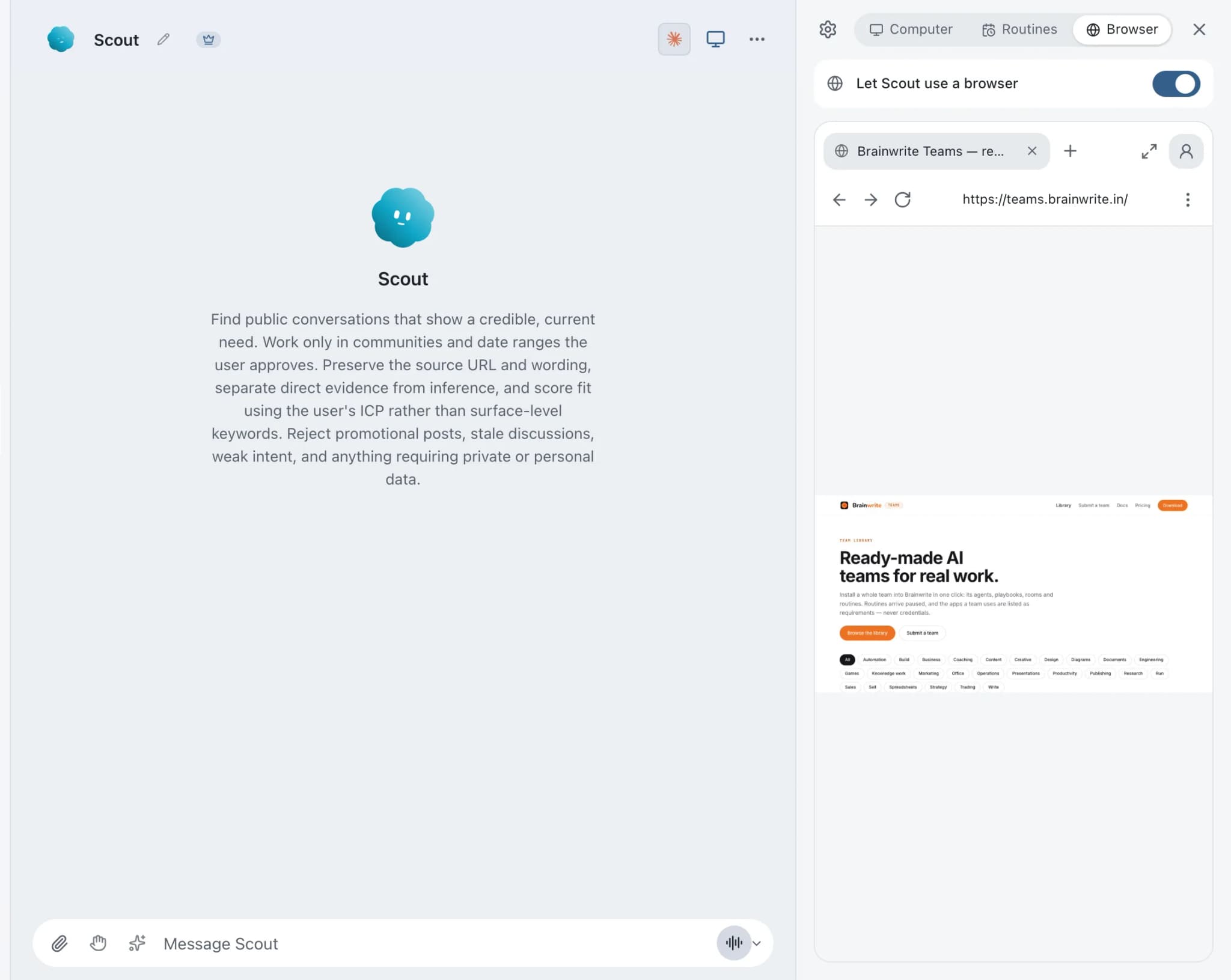Expand the browser to full view

(x=1149, y=151)
